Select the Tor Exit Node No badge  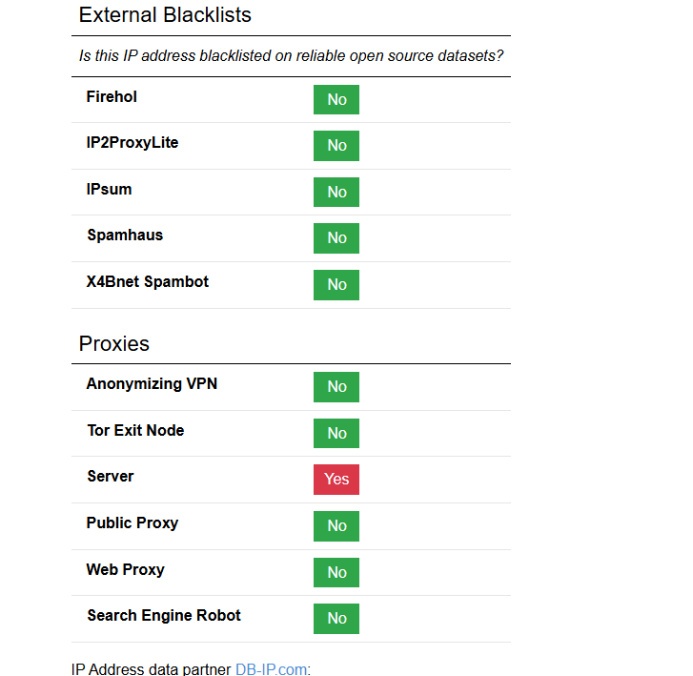click(336, 433)
